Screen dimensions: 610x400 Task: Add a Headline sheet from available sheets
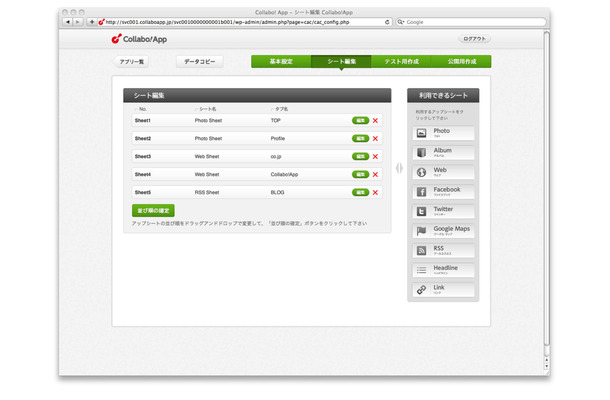443,270
